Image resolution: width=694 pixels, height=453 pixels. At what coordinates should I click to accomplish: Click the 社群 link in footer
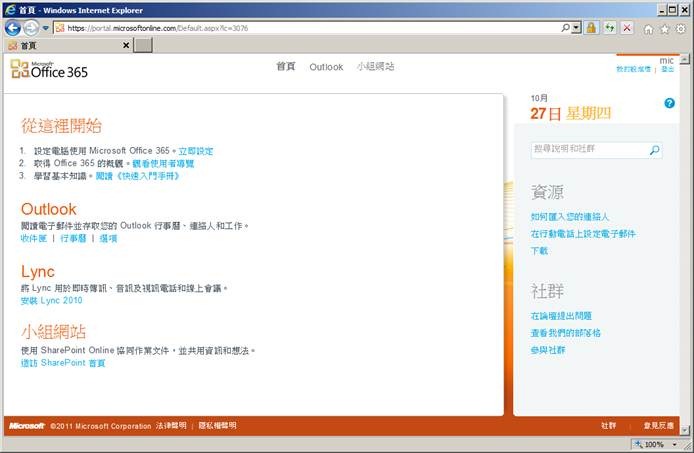(608, 426)
